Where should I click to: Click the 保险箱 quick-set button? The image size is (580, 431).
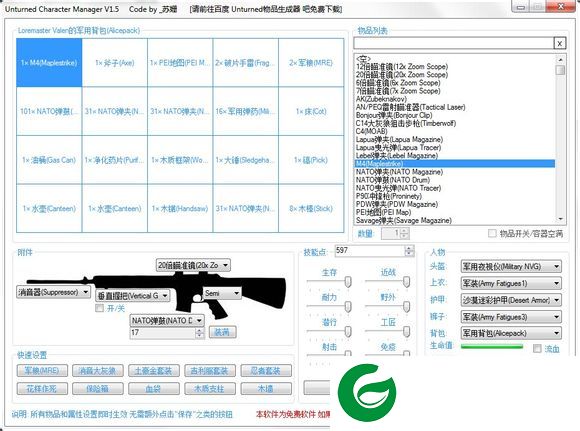click(98, 388)
